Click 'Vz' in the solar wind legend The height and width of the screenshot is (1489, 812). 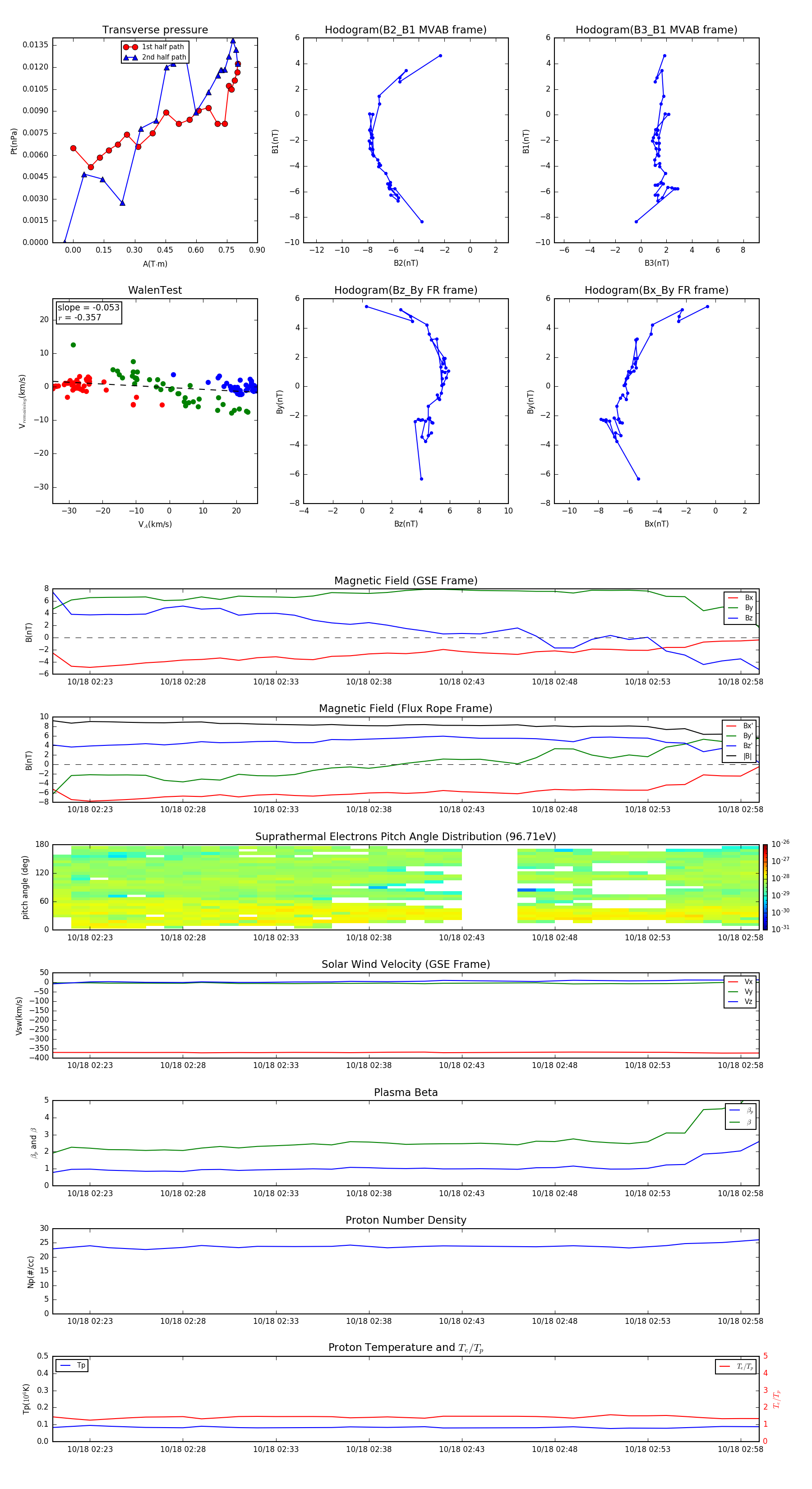pyautogui.click(x=741, y=1002)
